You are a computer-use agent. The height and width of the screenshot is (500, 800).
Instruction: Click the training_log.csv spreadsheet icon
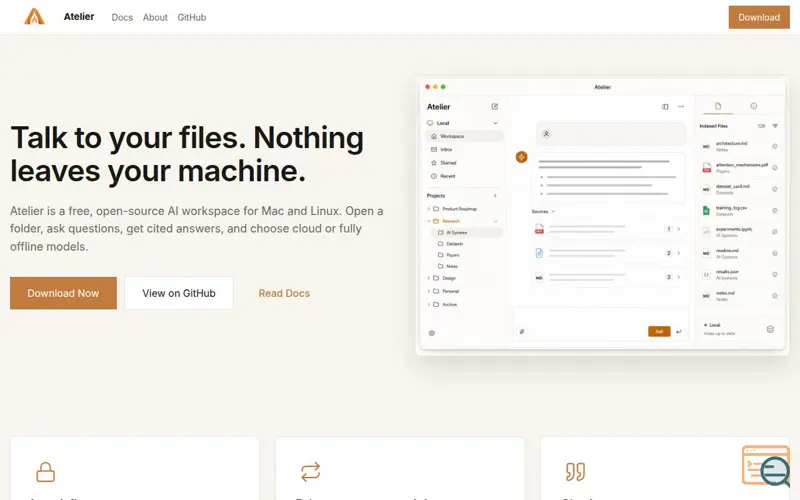tap(706, 211)
